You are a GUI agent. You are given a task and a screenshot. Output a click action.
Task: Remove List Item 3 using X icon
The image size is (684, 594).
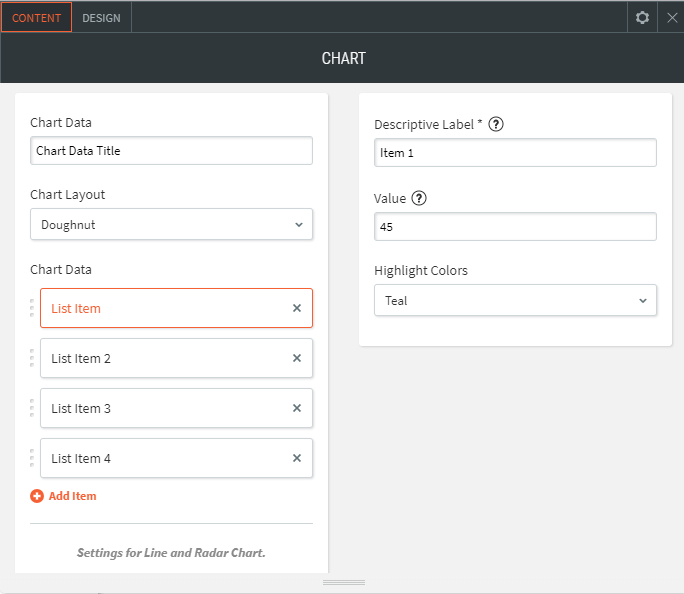(x=297, y=408)
